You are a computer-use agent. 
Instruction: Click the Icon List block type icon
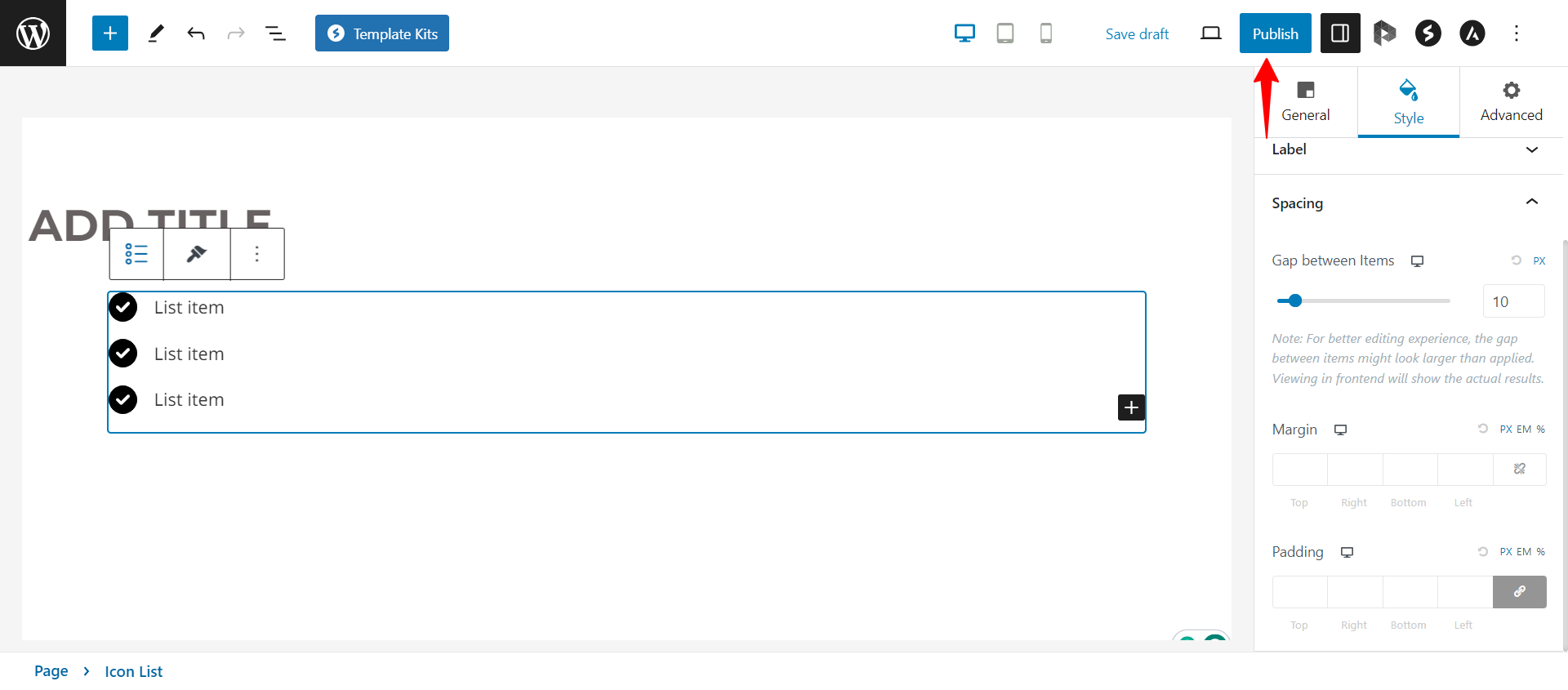pyautogui.click(x=136, y=254)
